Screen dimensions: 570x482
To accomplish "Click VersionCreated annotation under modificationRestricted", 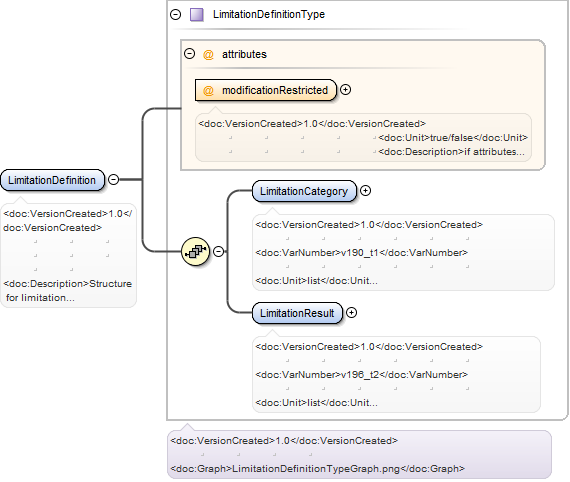I will (312, 124).
